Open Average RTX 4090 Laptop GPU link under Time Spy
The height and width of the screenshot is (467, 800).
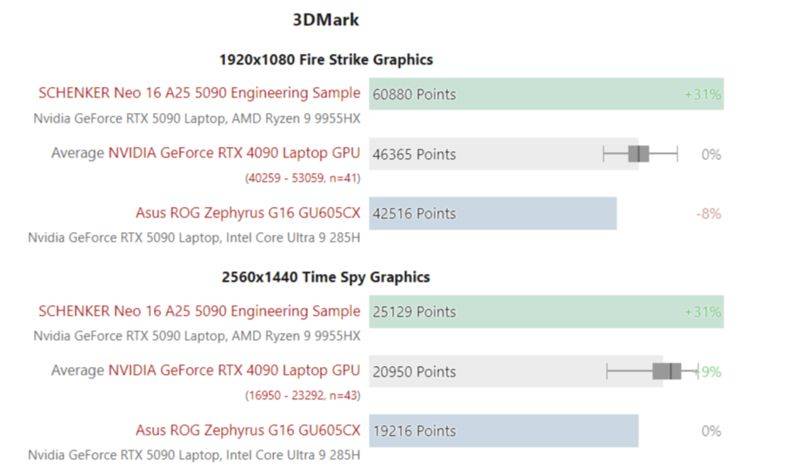(234, 371)
